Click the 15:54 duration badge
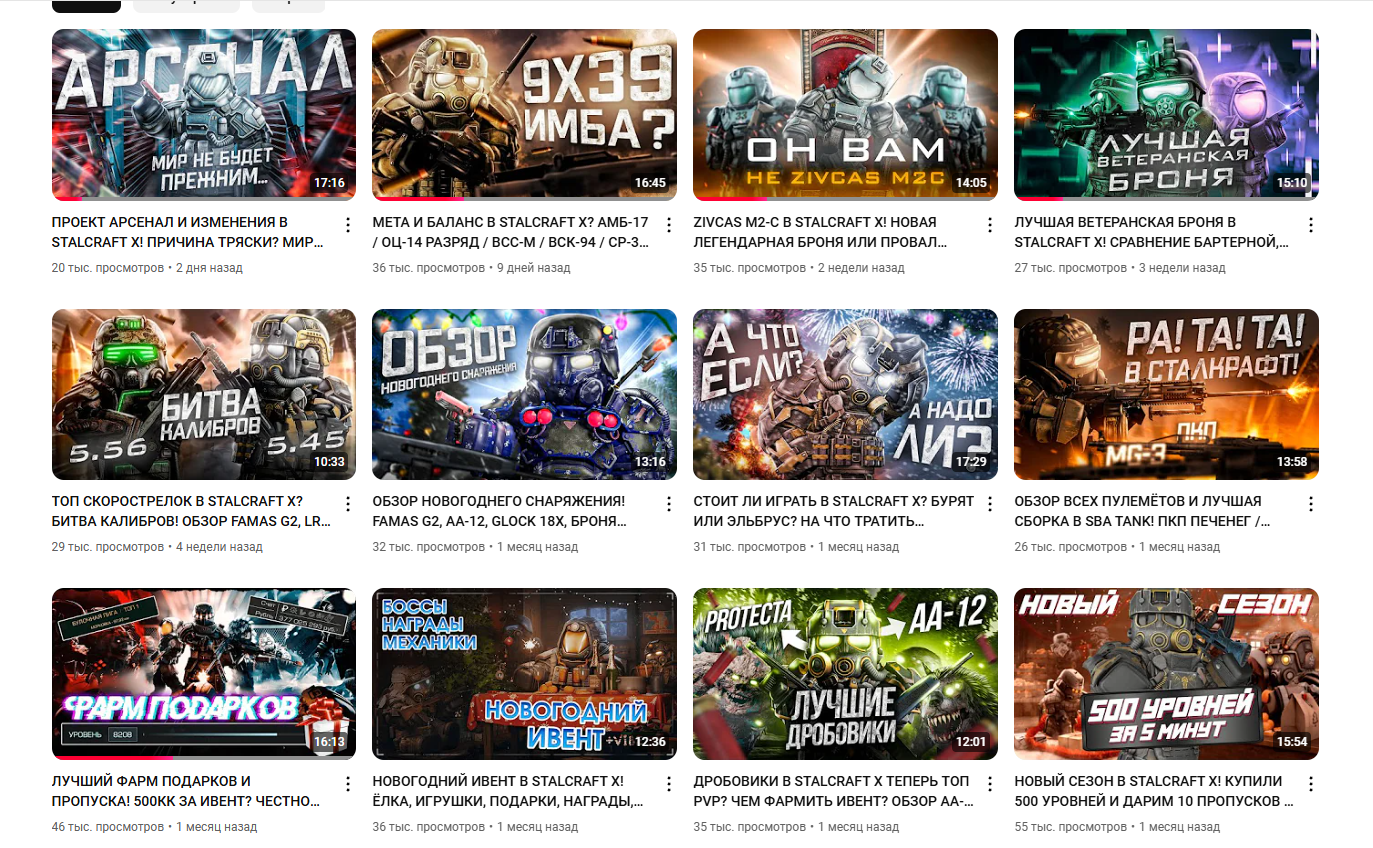Screen dimensions: 1373x848 click(1292, 743)
